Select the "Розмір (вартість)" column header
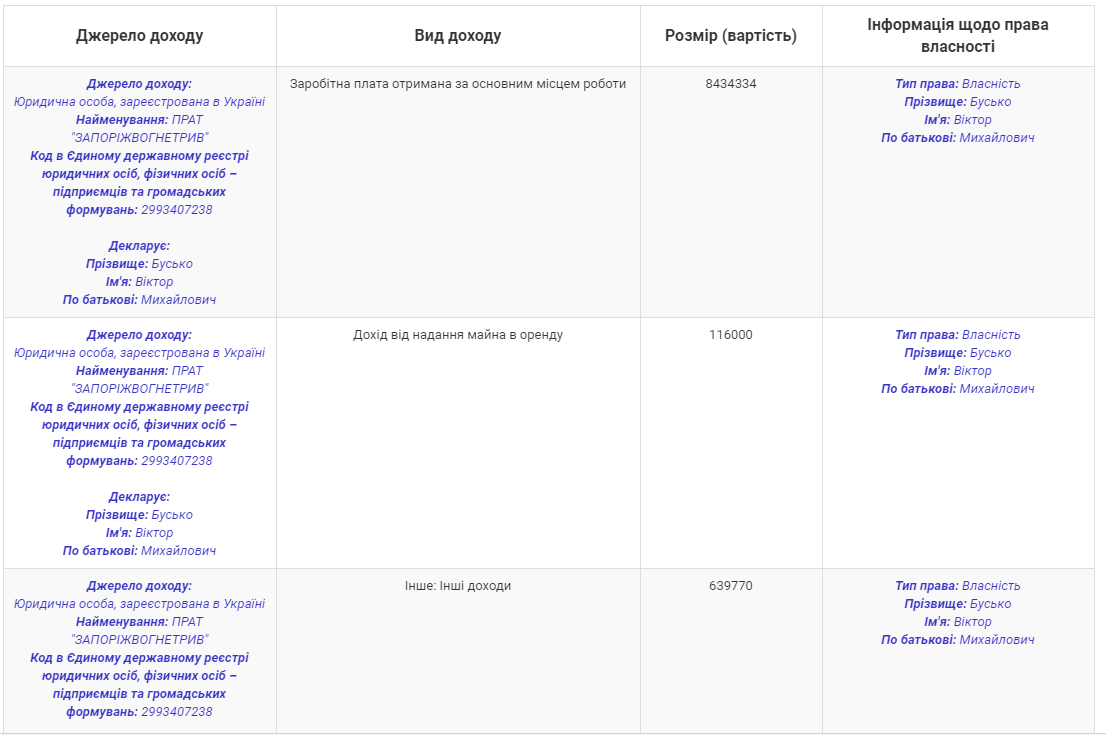Viewport: 1106px width, 735px height. pyautogui.click(x=731, y=36)
